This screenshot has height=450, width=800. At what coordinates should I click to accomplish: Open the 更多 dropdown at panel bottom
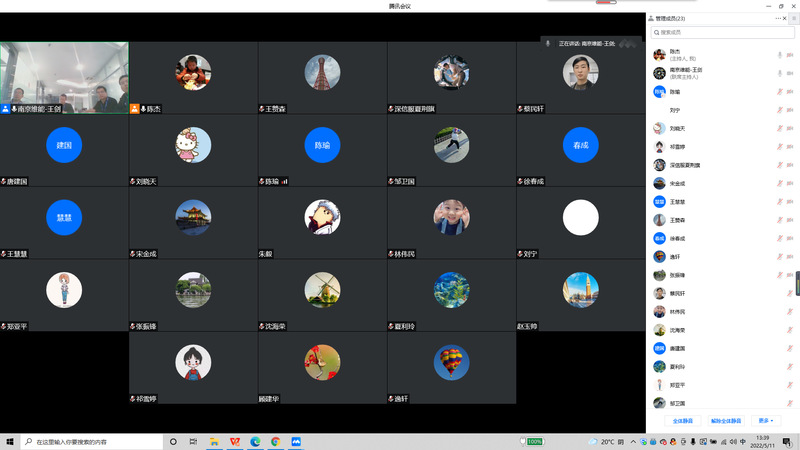point(766,421)
